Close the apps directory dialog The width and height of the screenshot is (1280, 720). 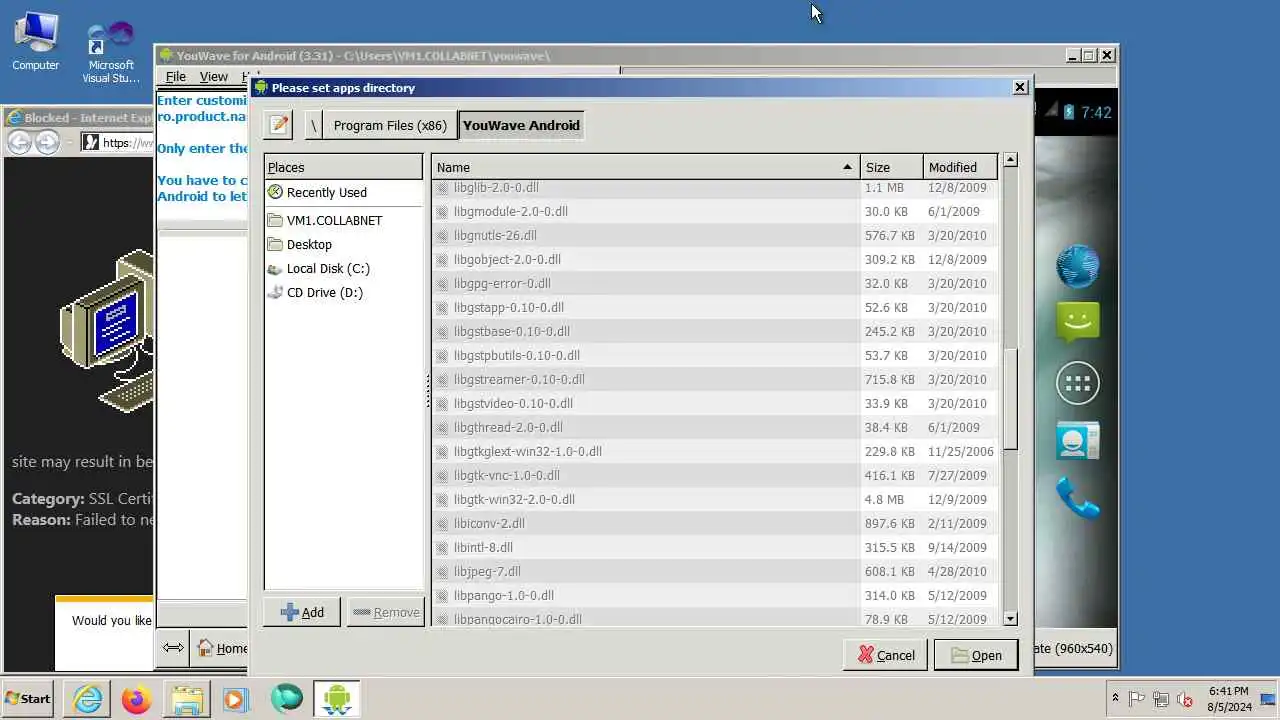point(1020,87)
